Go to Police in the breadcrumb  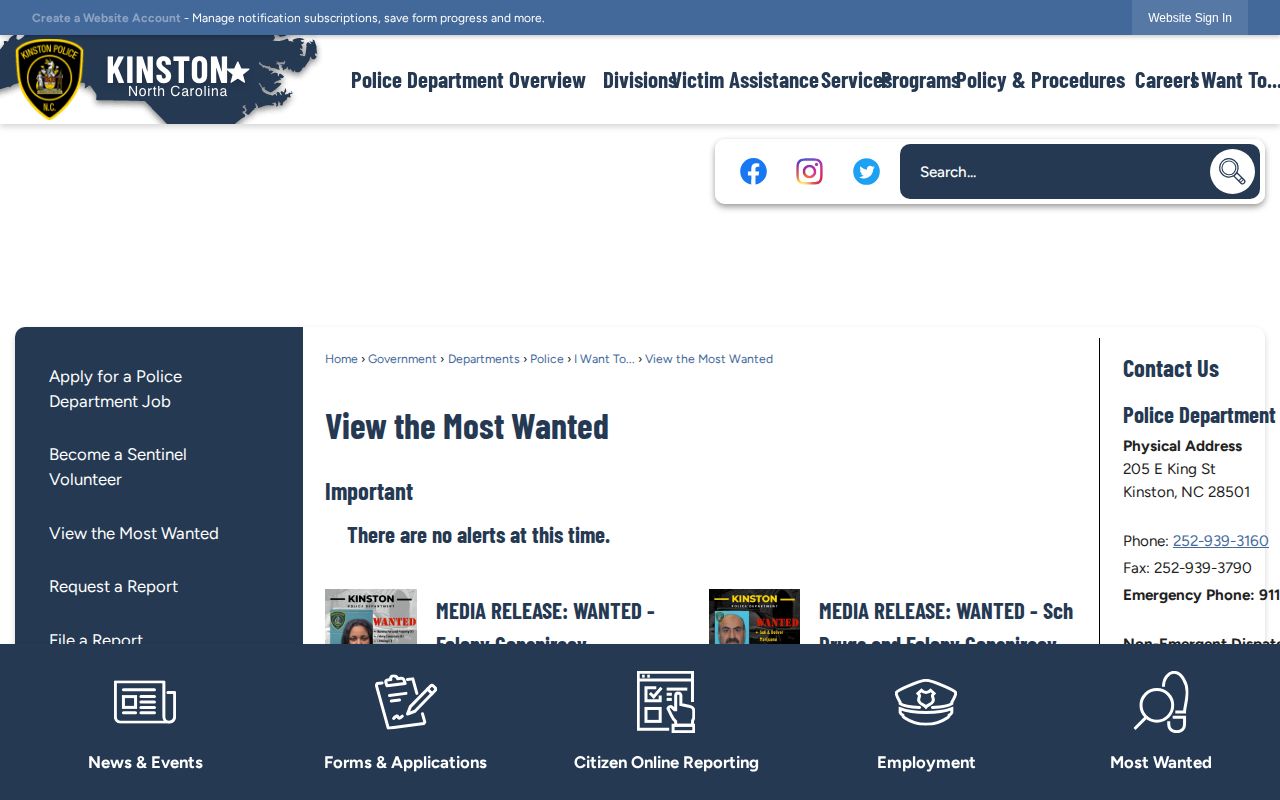[x=547, y=359]
